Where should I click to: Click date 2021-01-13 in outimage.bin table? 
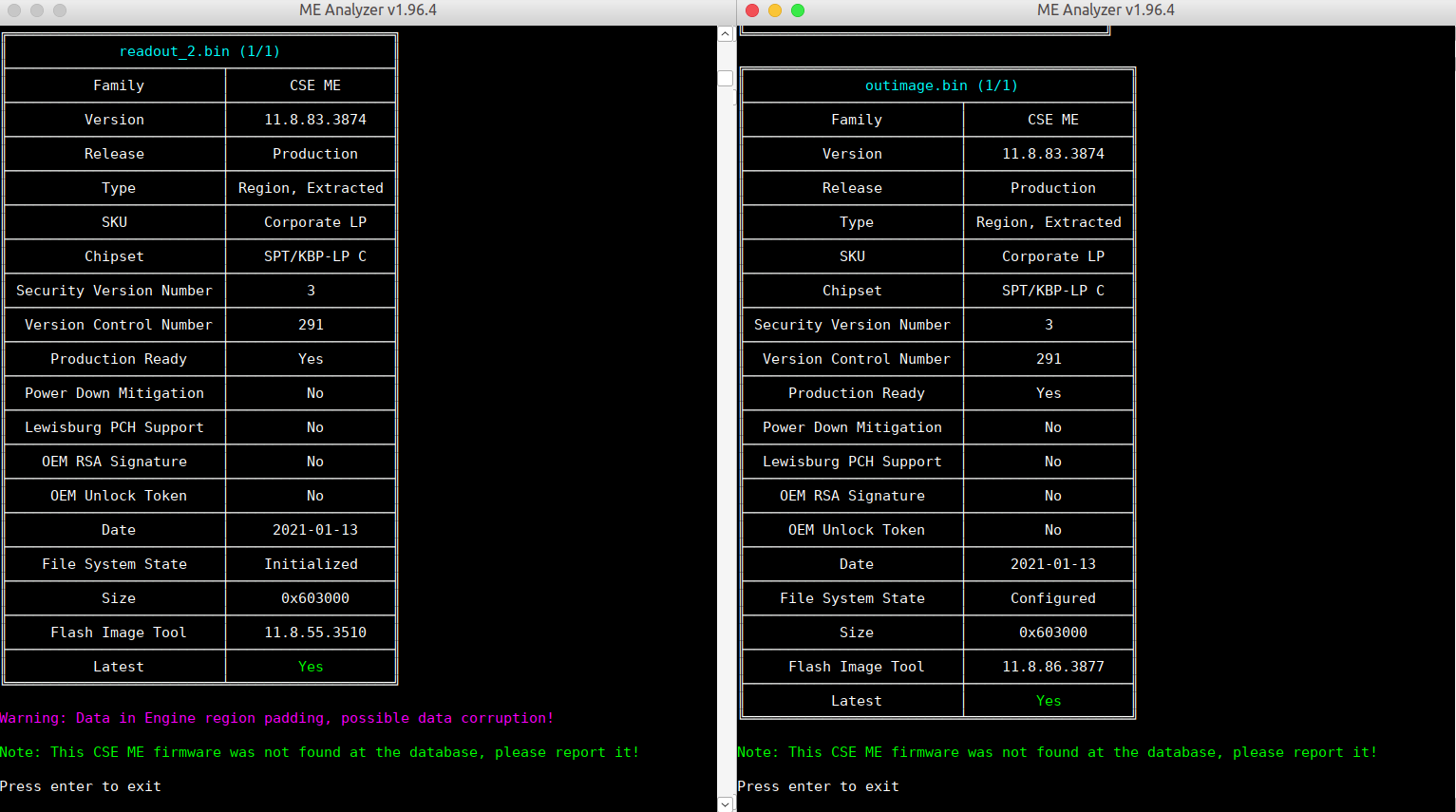pyautogui.click(x=1053, y=564)
